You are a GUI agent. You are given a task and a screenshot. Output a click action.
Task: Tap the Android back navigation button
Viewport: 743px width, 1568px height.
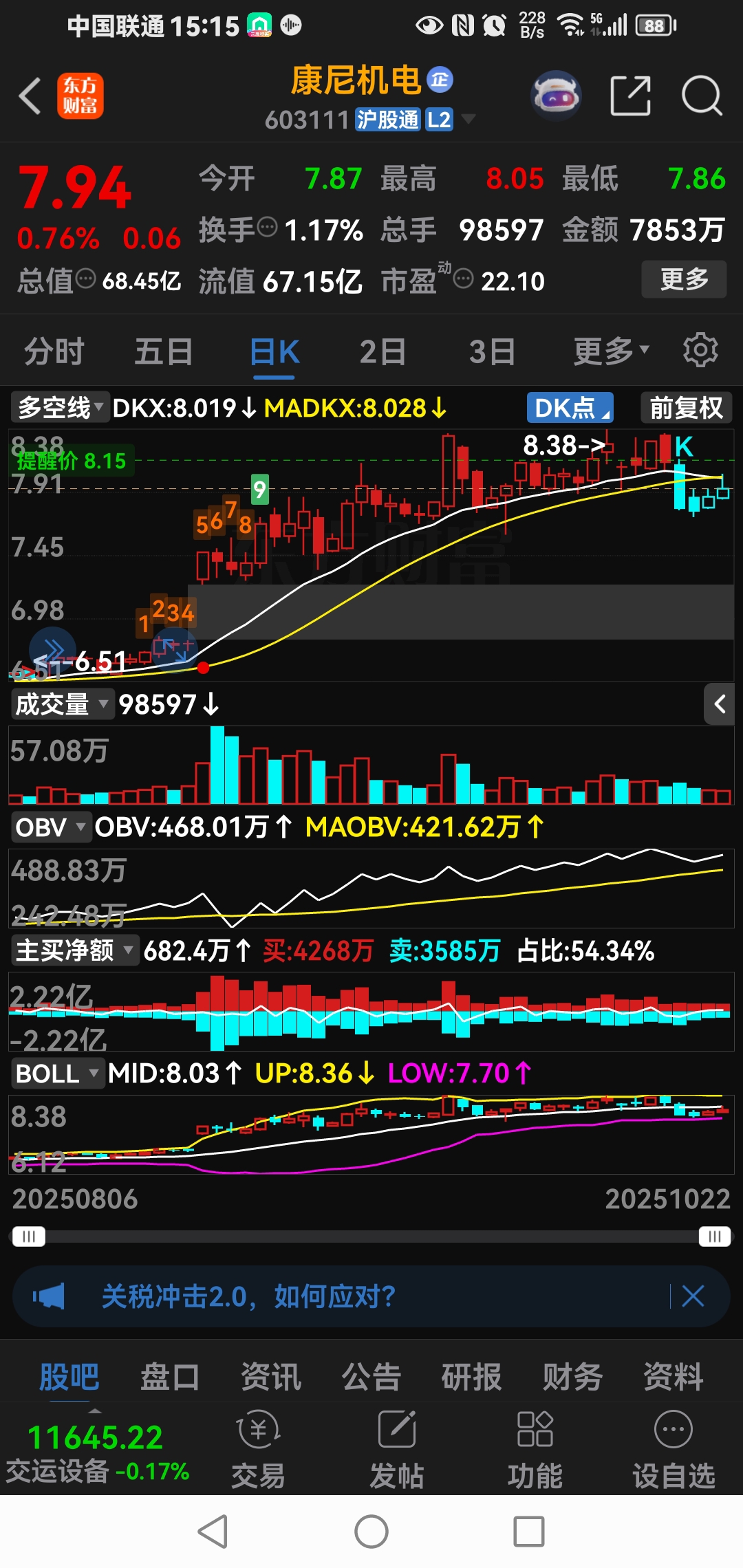click(x=213, y=1532)
